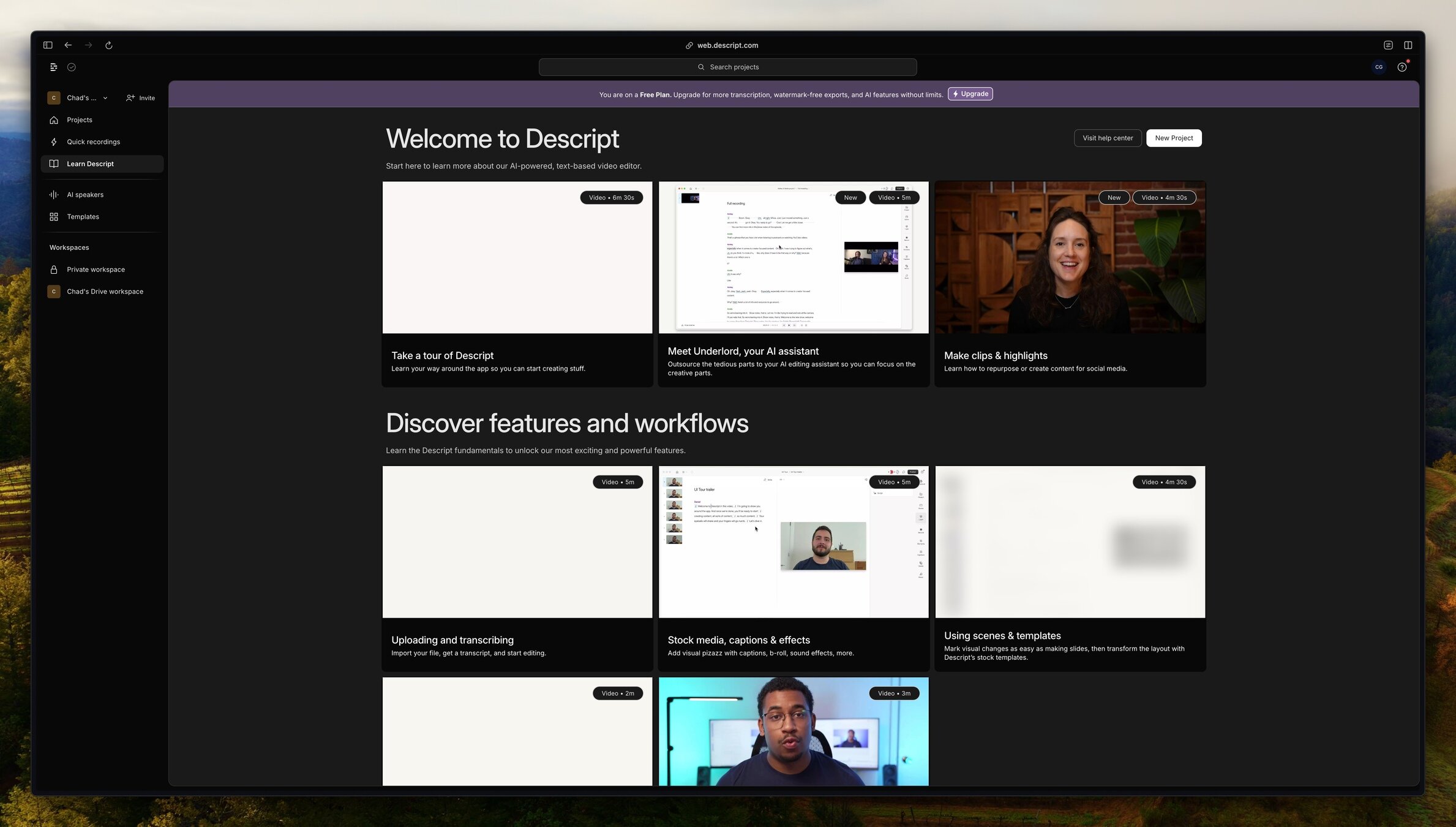Focus the Search projects field

click(x=727, y=67)
